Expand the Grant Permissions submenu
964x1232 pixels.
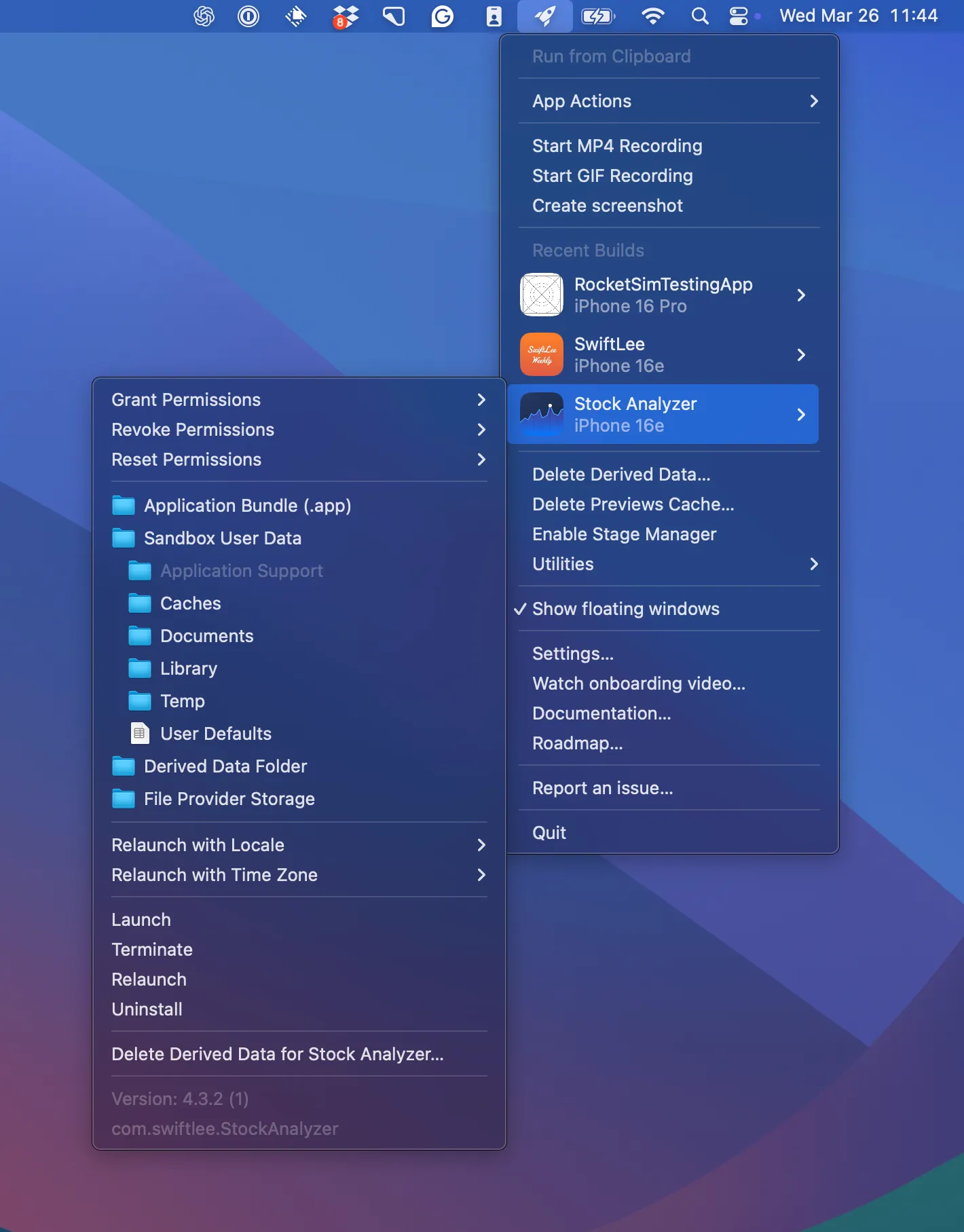481,400
